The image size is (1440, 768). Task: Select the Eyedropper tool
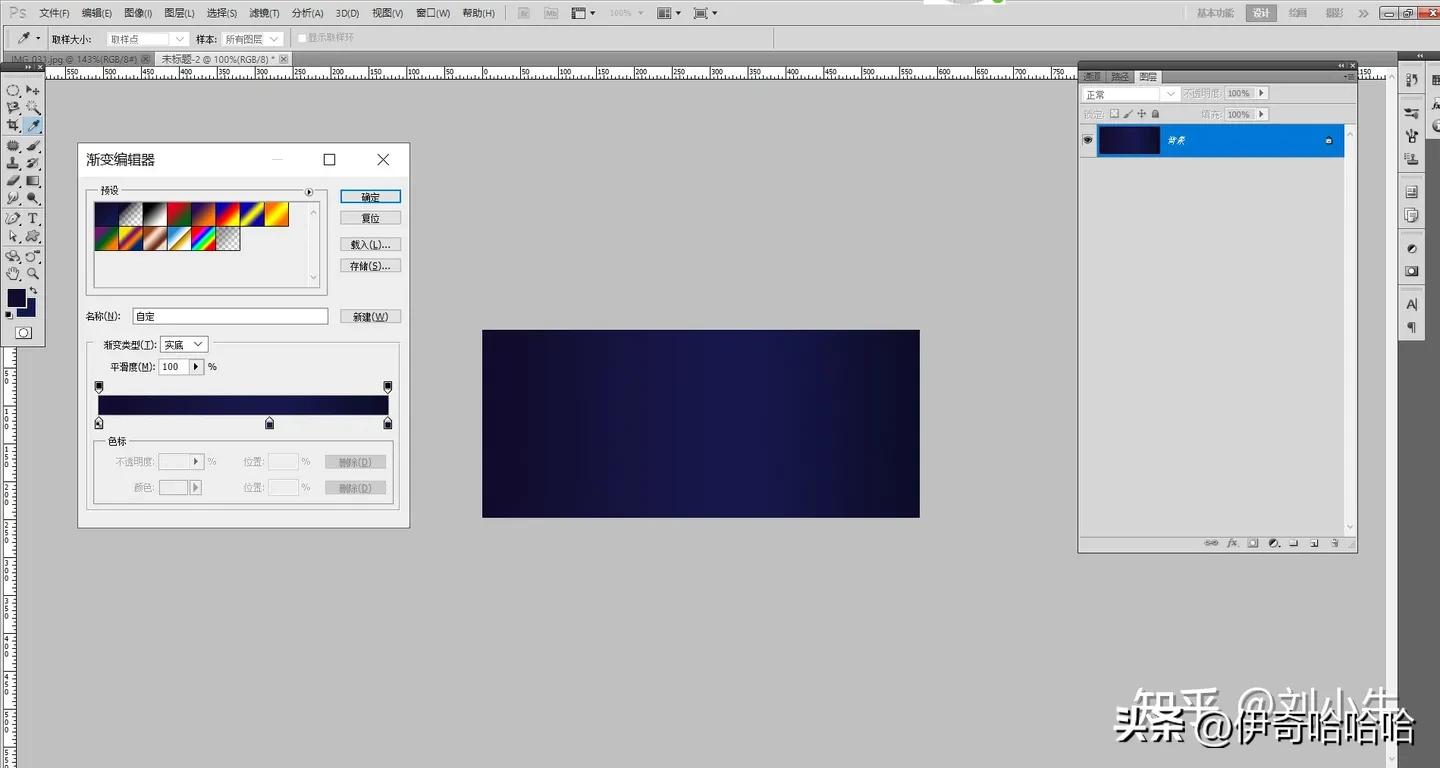pos(31,125)
